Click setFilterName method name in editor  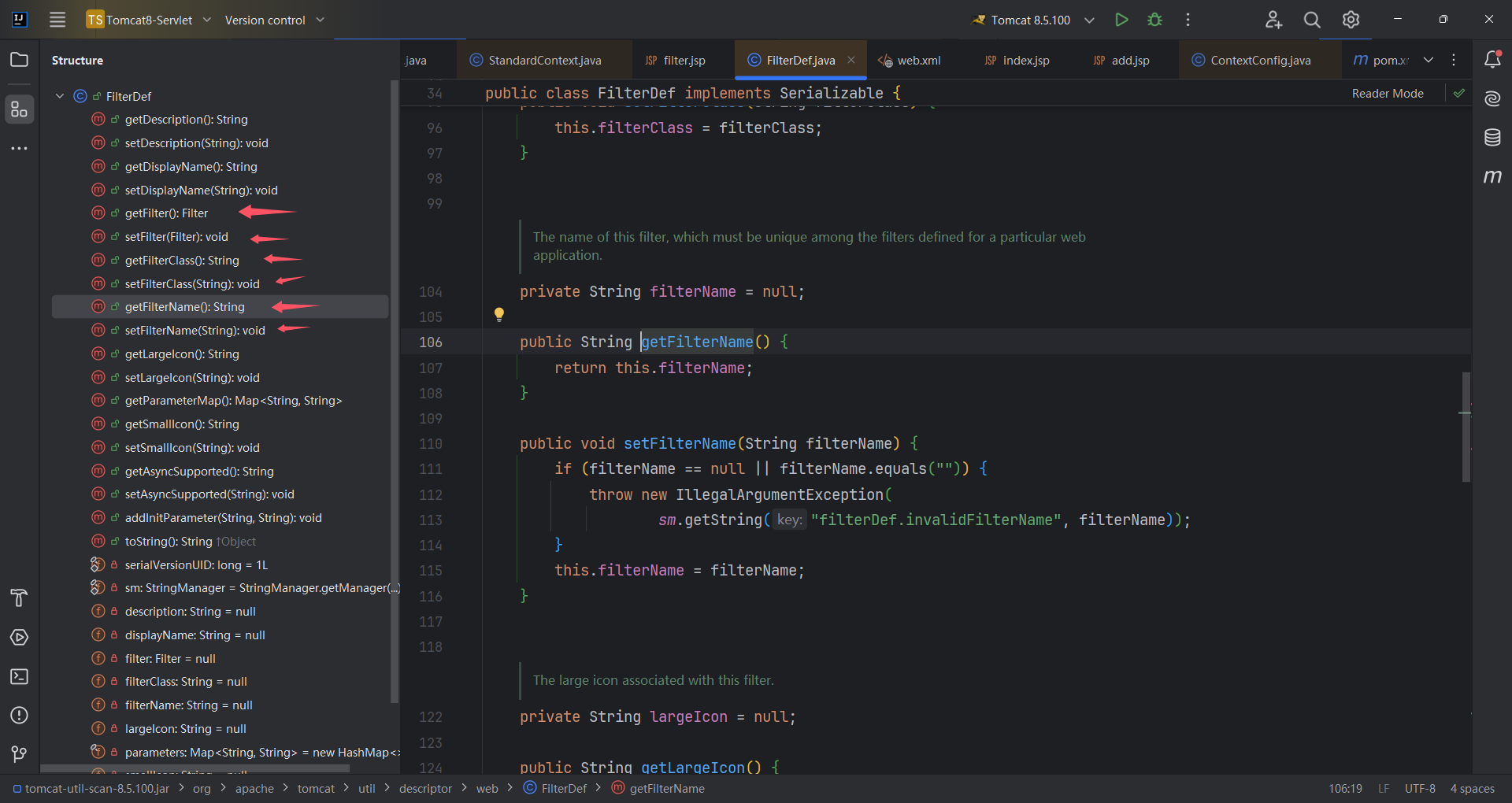pyautogui.click(x=680, y=444)
